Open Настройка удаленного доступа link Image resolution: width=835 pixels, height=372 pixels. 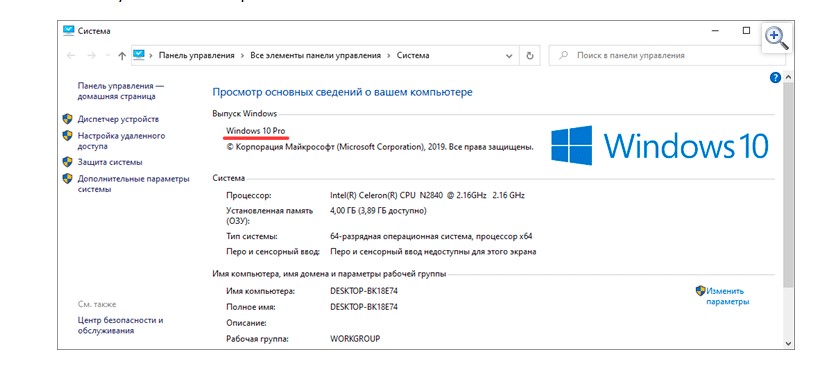pos(121,141)
